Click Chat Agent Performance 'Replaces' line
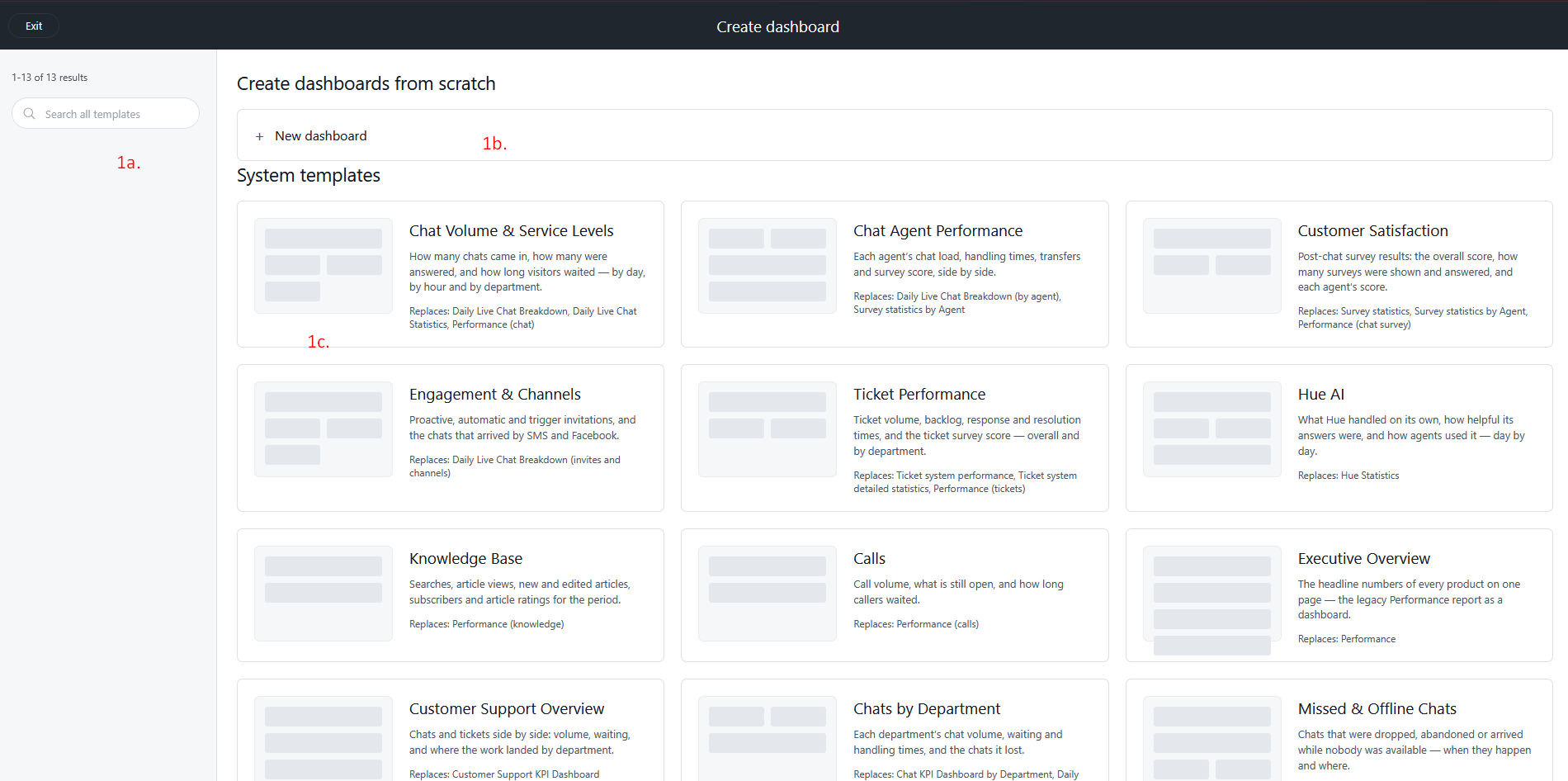This screenshot has height=781, width=1568. pos(957,303)
